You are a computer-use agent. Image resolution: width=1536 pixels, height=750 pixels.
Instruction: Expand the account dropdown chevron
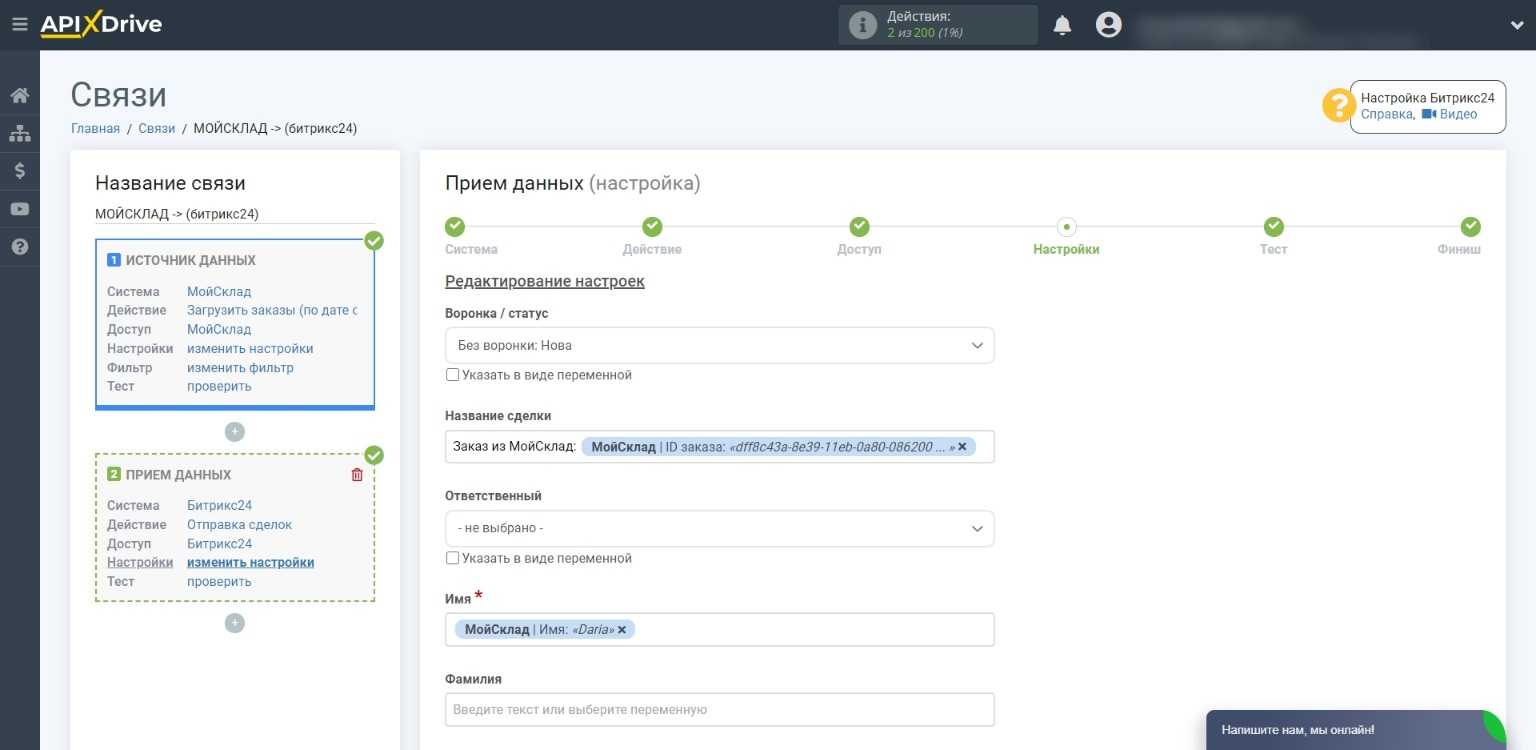coord(1516,26)
